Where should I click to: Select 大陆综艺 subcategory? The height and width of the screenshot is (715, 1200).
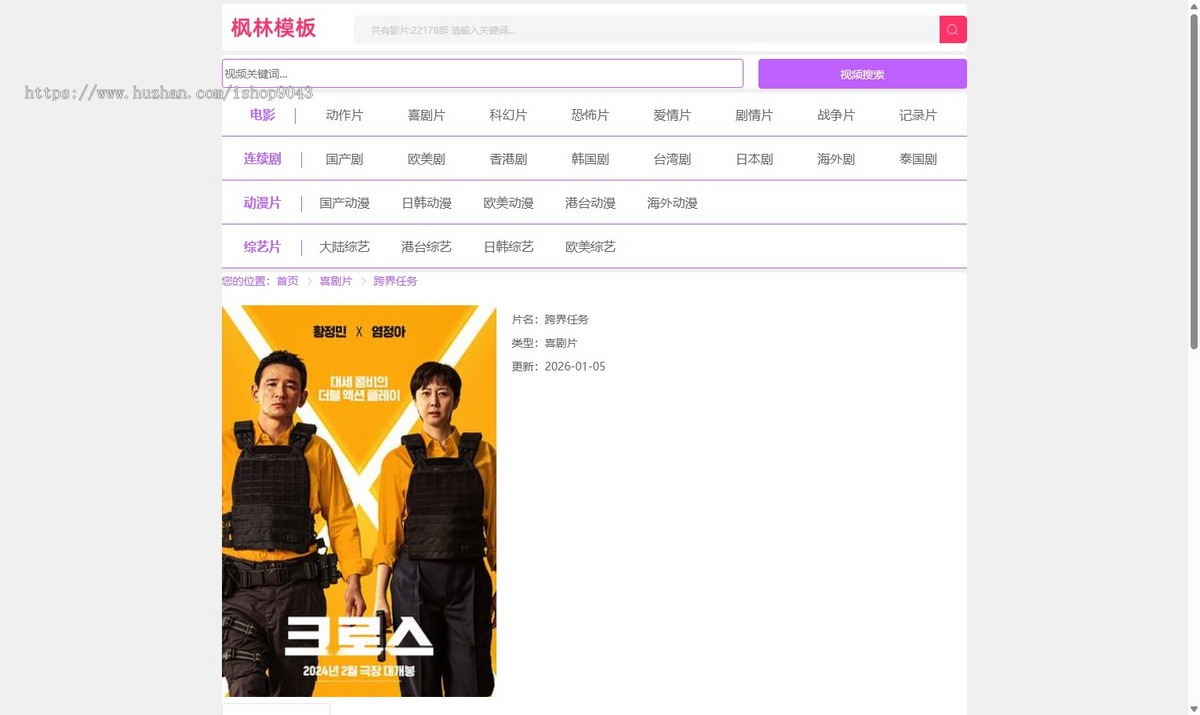point(344,247)
